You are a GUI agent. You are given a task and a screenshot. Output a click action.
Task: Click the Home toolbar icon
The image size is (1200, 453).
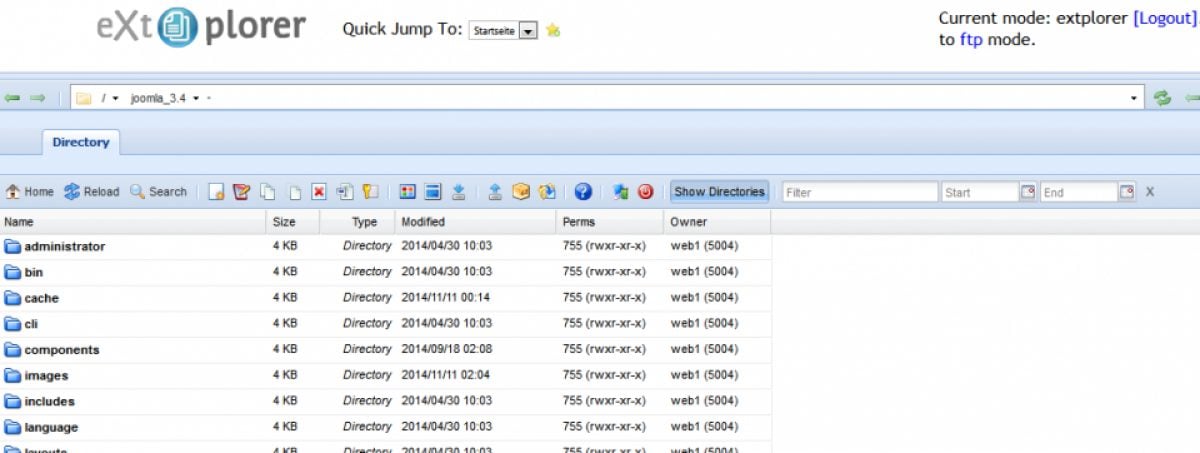pos(30,192)
